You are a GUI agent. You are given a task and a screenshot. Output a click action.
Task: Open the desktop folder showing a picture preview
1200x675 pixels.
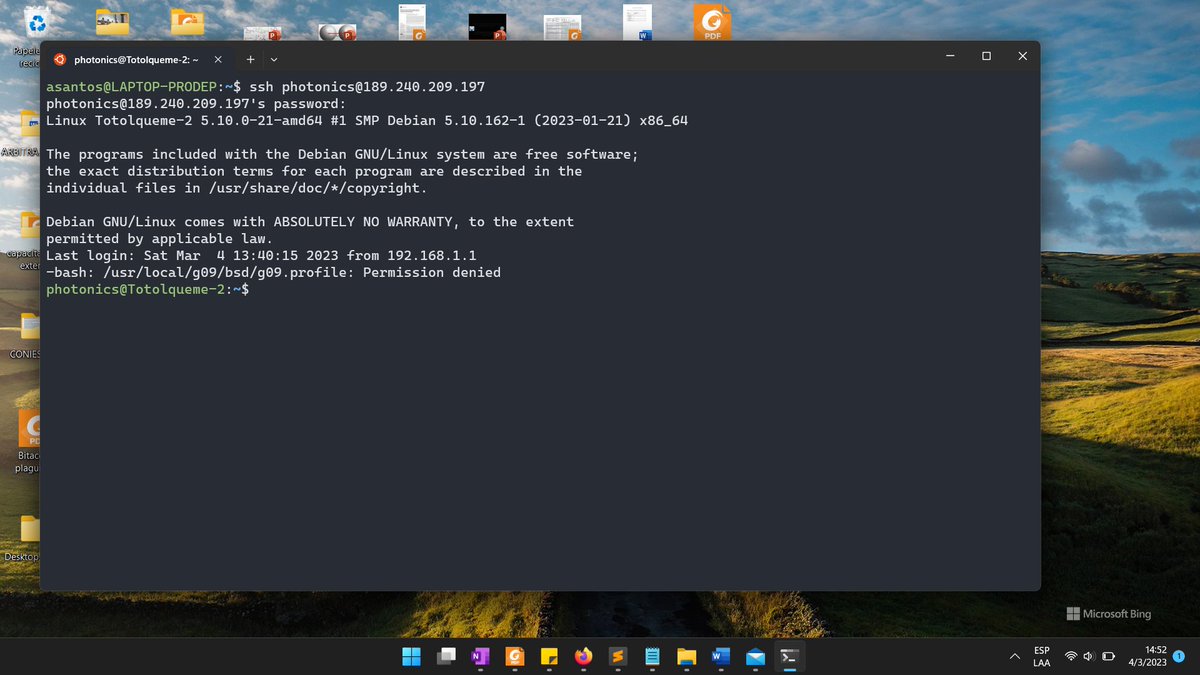click(112, 21)
